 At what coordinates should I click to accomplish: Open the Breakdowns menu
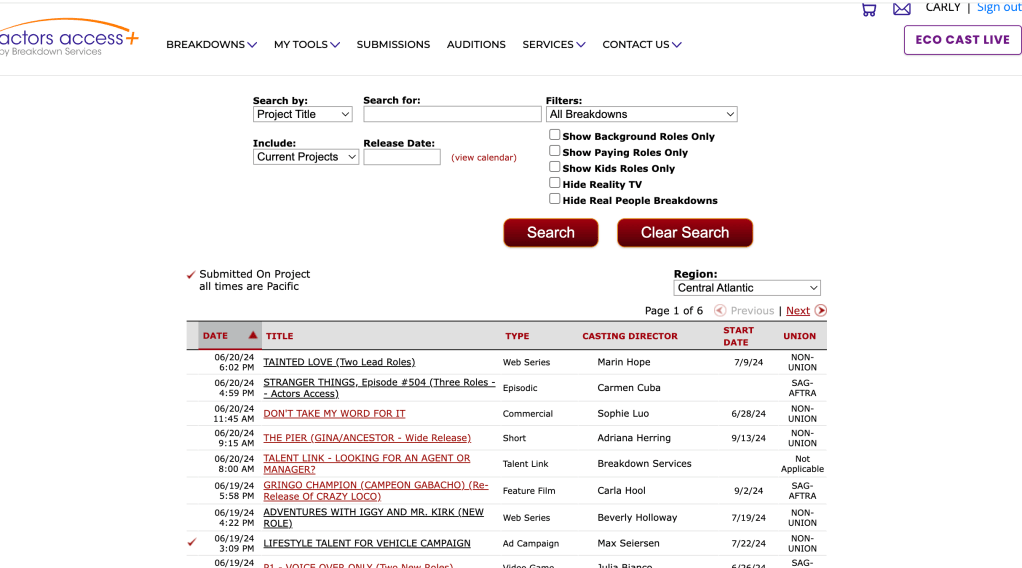211,45
